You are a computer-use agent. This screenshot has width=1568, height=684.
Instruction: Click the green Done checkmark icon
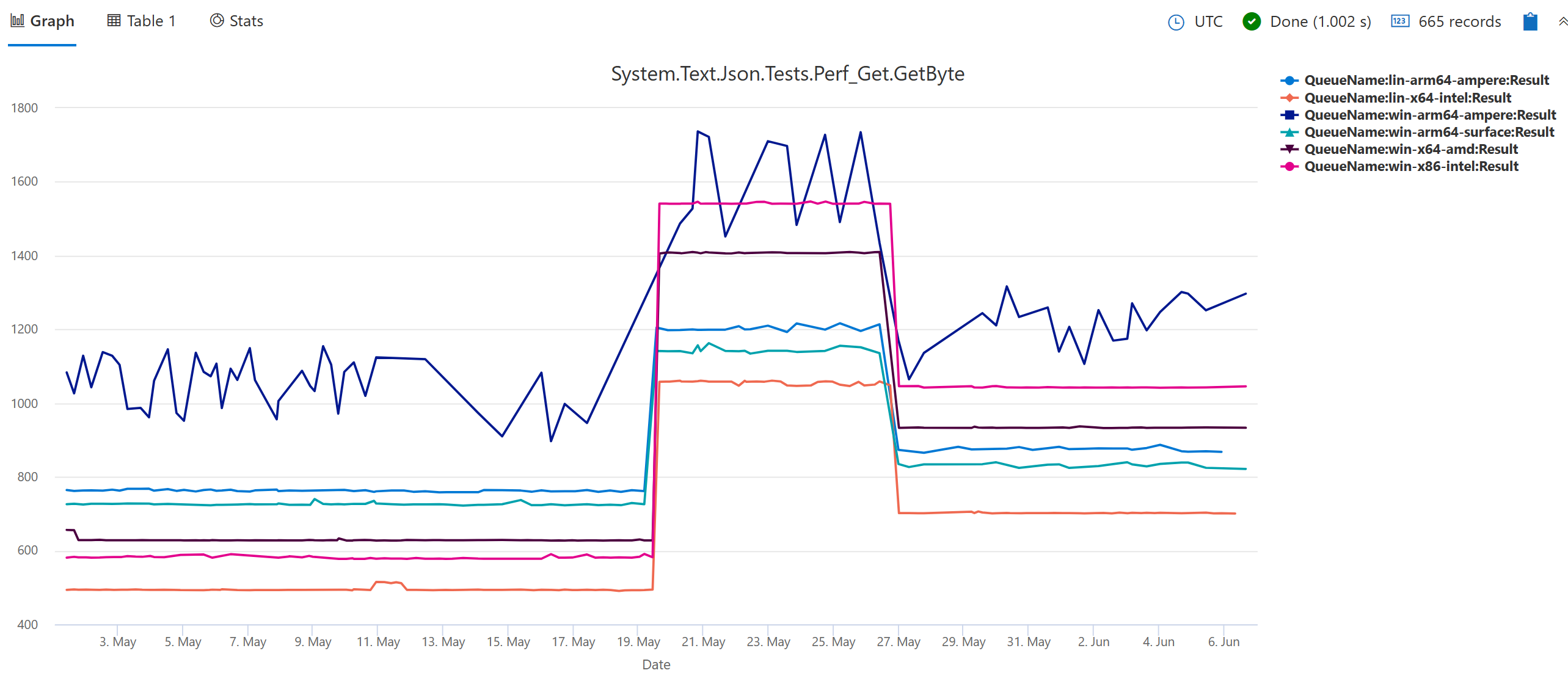click(x=1250, y=21)
